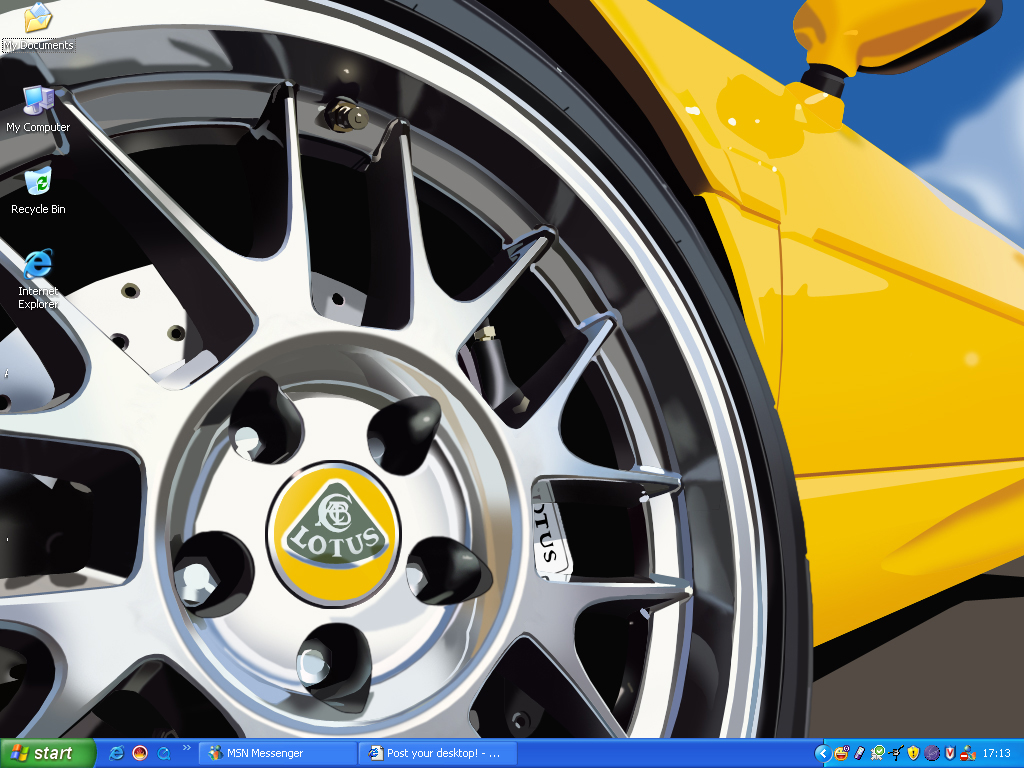
Task: Select the Recycle Bin desktop icon
Action: [x=39, y=191]
